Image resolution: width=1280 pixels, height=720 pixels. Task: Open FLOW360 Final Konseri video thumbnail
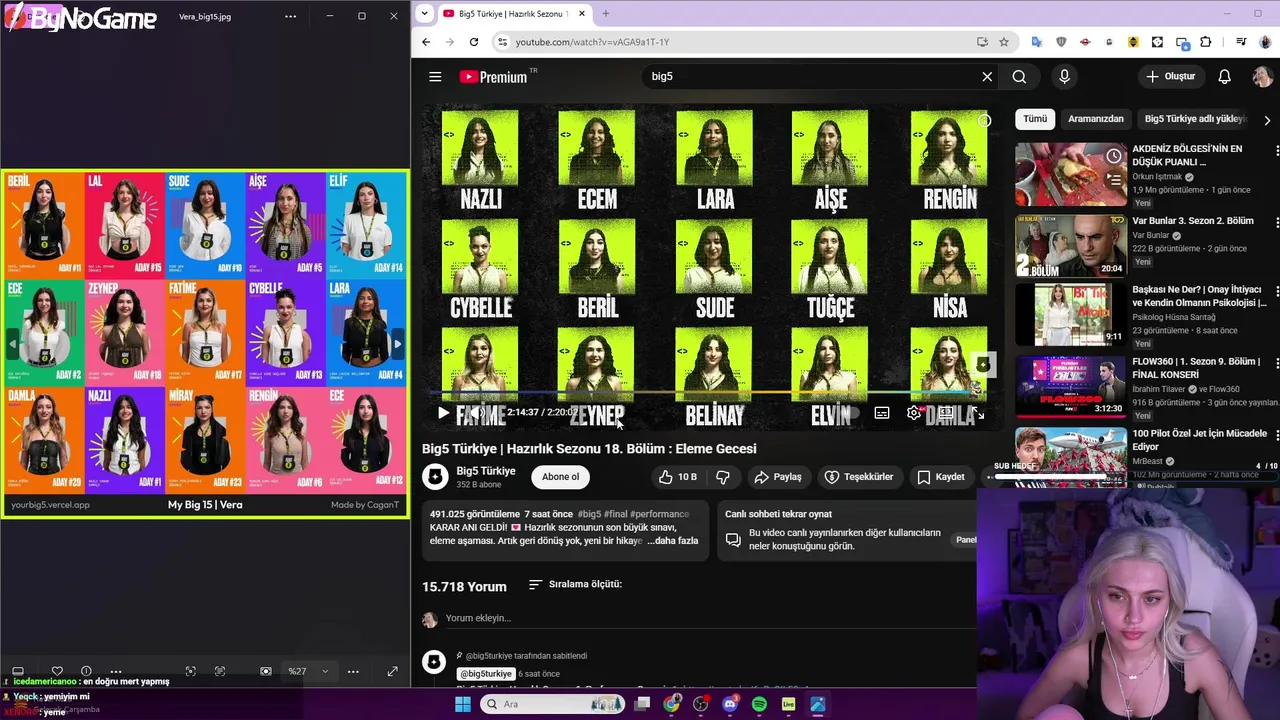pyautogui.click(x=1071, y=389)
